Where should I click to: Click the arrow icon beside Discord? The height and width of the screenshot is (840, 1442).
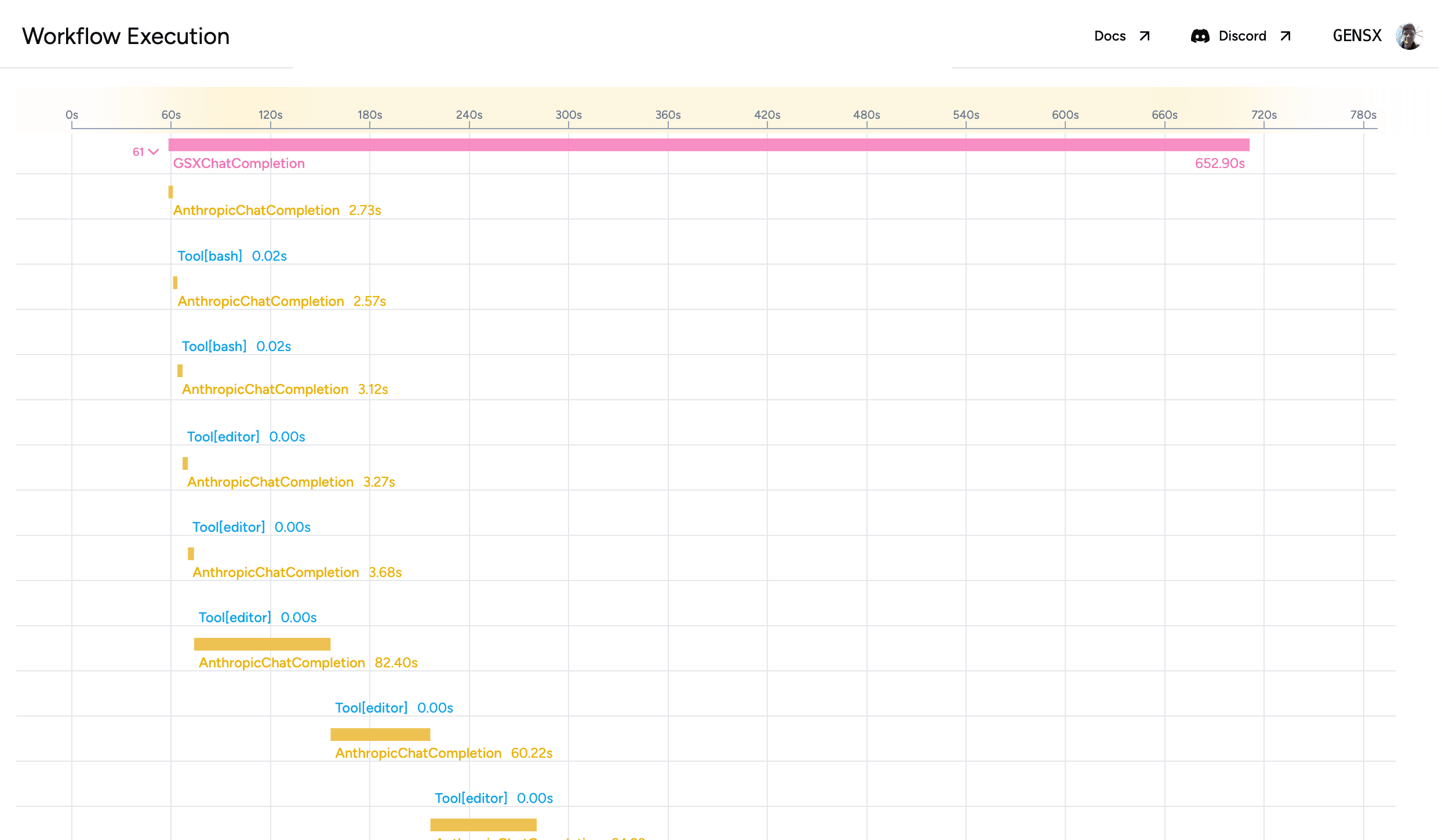coord(1286,36)
